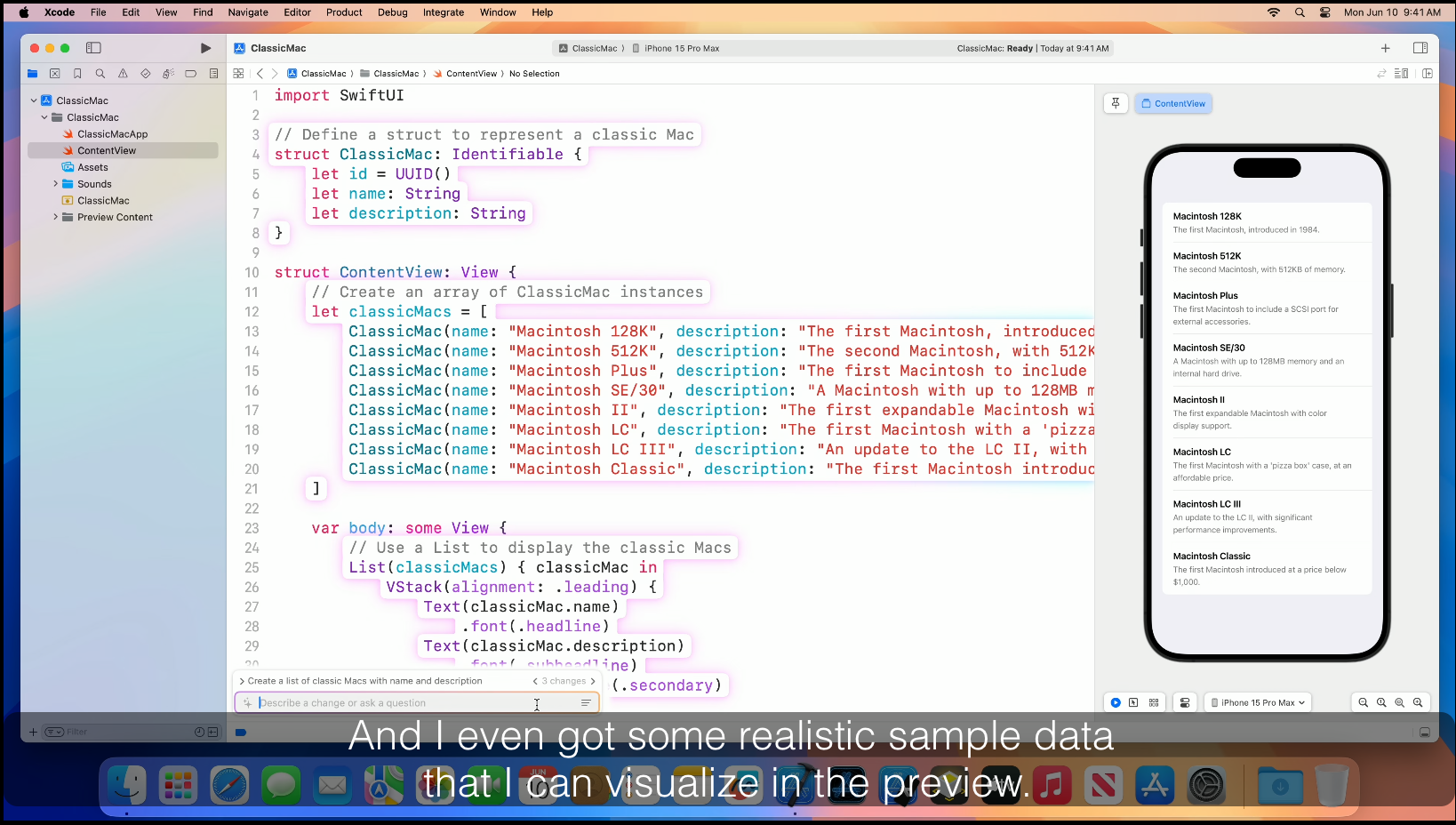Open the Editor menu
The width and height of the screenshot is (1456, 825).
tap(297, 12)
